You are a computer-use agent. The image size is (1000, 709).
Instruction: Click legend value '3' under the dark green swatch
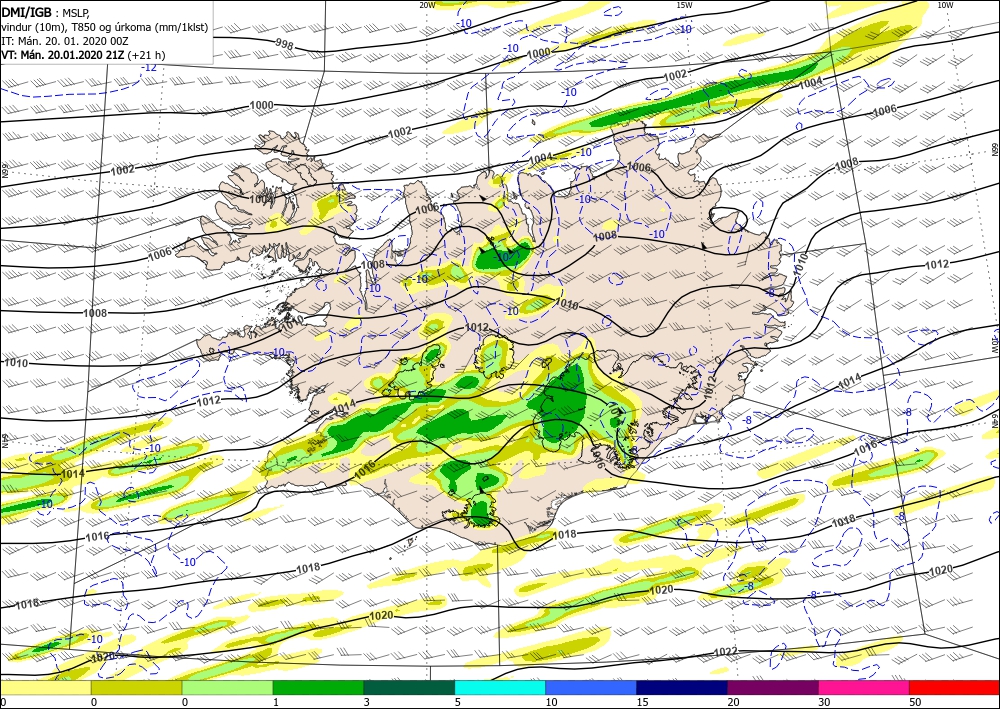(366, 703)
